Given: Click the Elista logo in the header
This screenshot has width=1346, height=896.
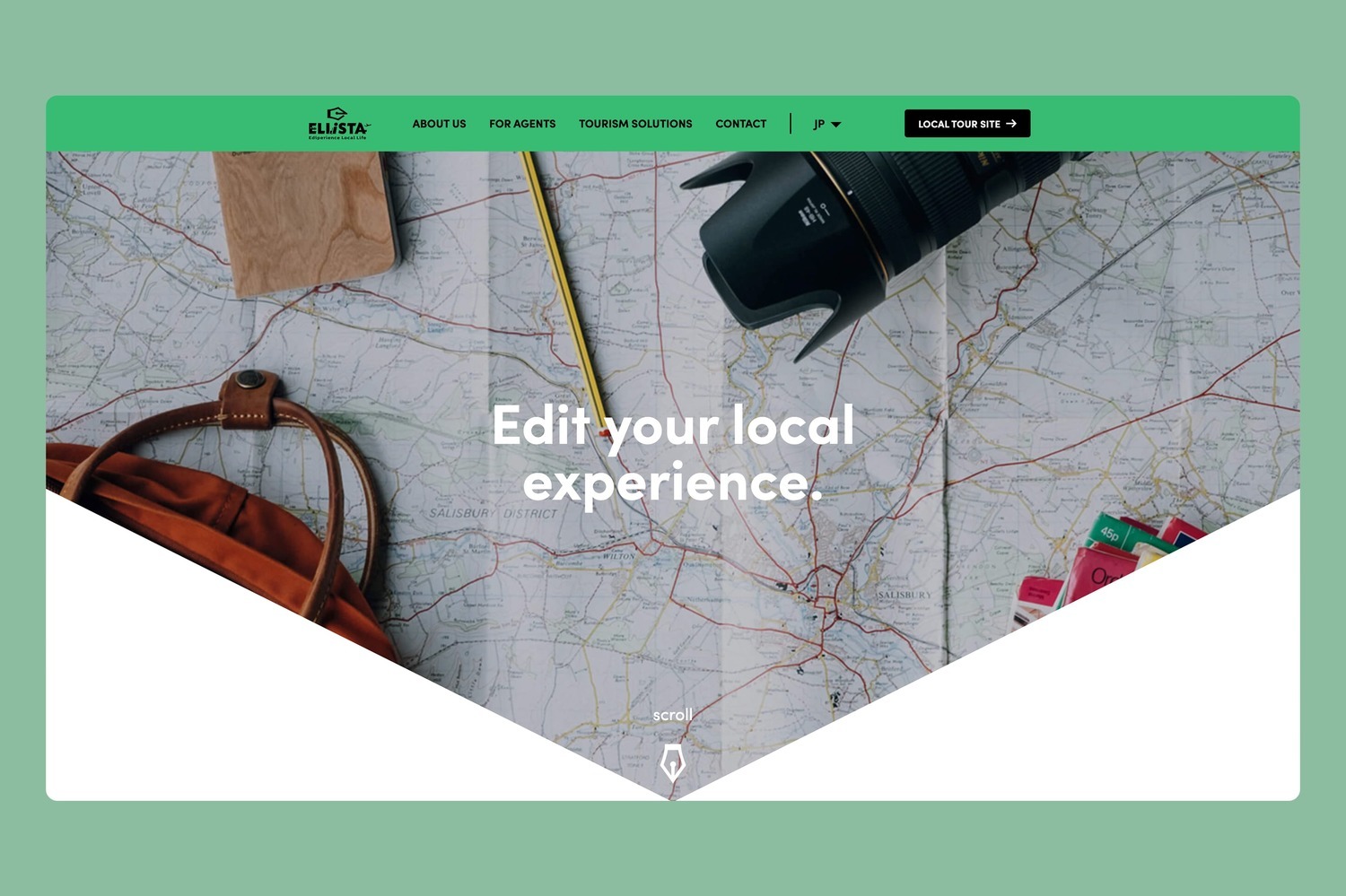Looking at the screenshot, I should pos(338,124).
